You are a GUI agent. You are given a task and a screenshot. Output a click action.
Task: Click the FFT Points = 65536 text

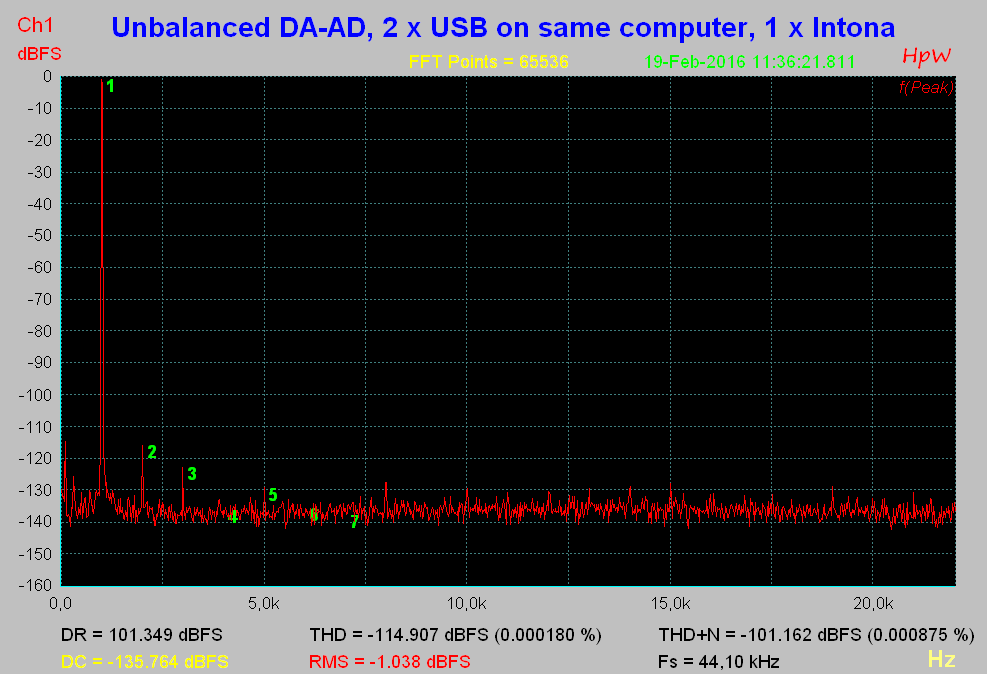[x=489, y=61]
